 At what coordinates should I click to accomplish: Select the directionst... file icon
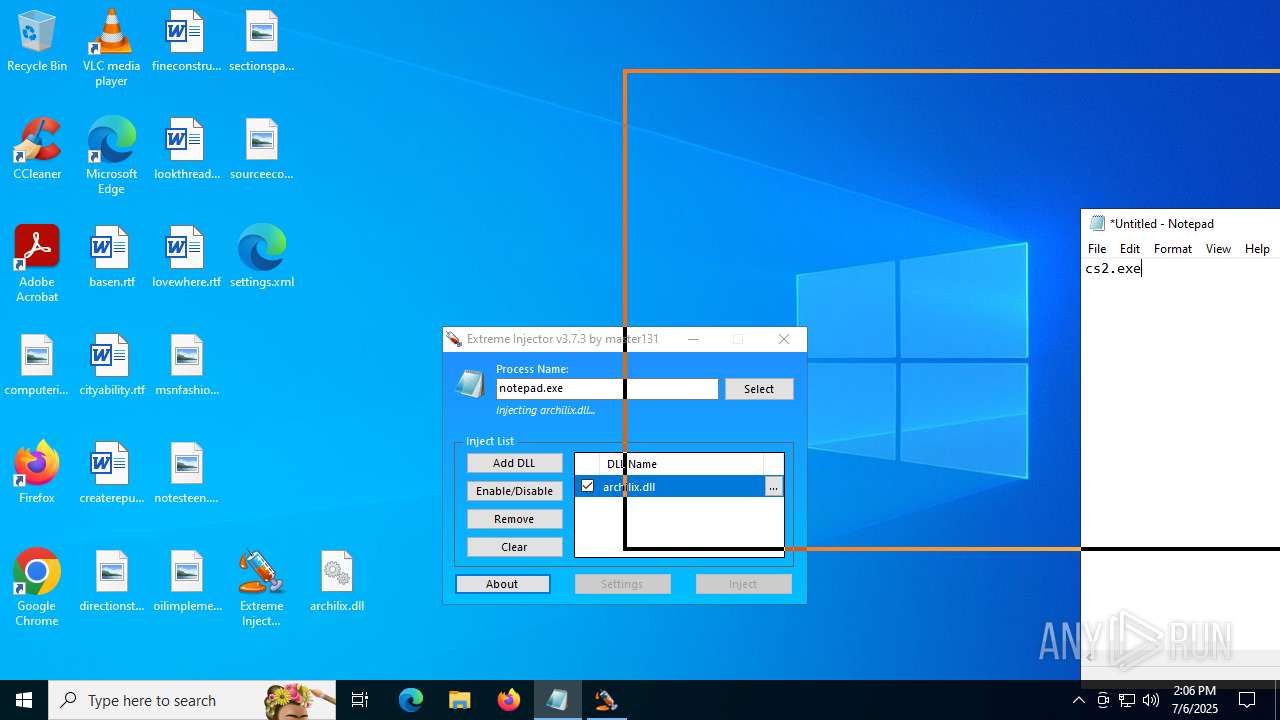coord(111,582)
